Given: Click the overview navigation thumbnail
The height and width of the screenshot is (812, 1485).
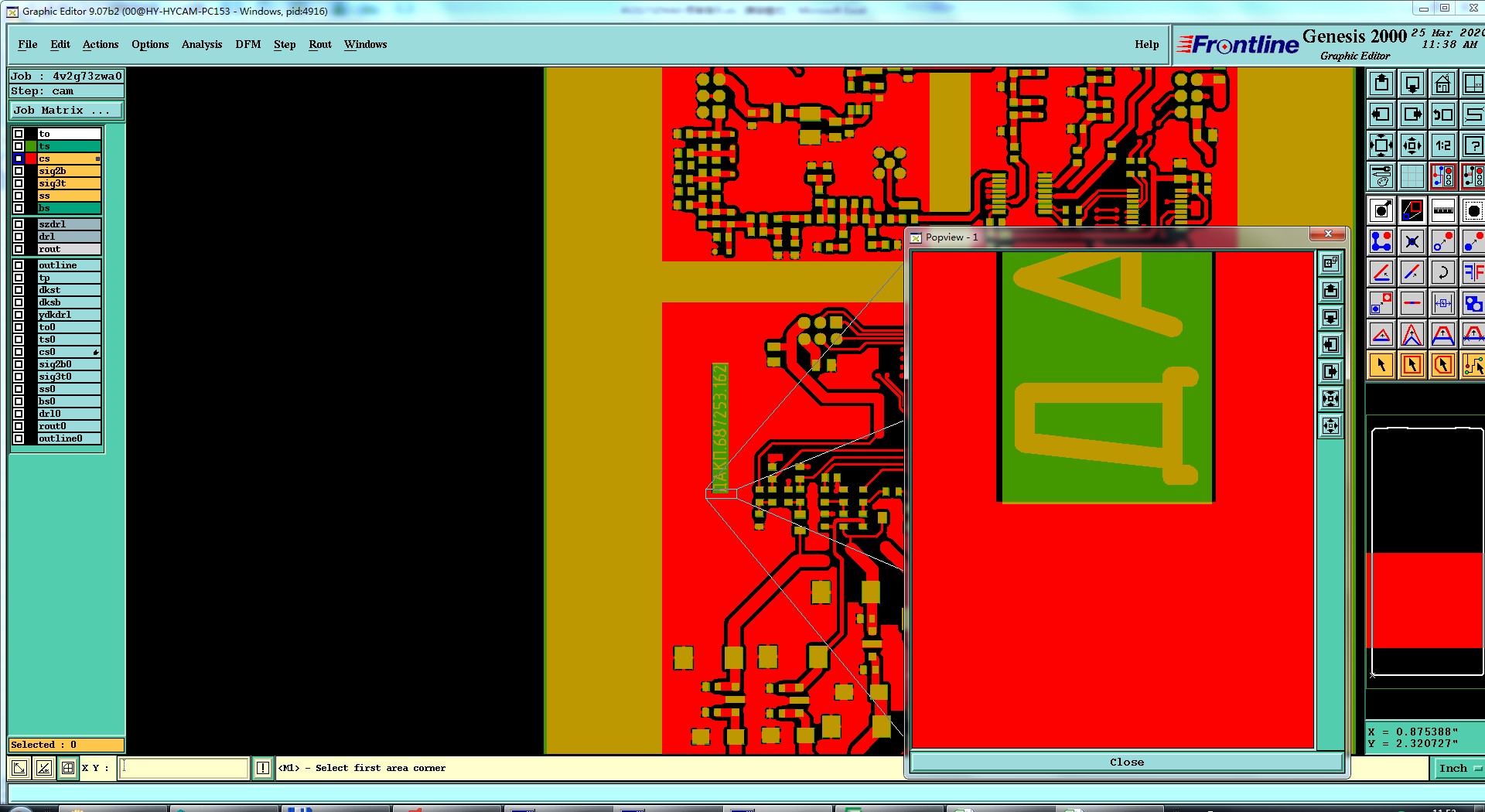Looking at the screenshot, I should (x=1426, y=551).
